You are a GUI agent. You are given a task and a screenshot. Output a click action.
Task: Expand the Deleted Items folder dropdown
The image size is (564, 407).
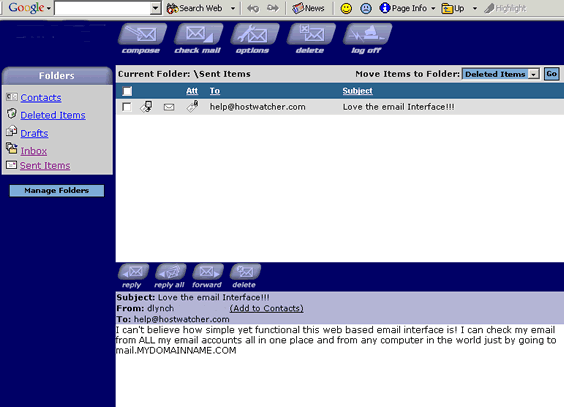pos(533,74)
